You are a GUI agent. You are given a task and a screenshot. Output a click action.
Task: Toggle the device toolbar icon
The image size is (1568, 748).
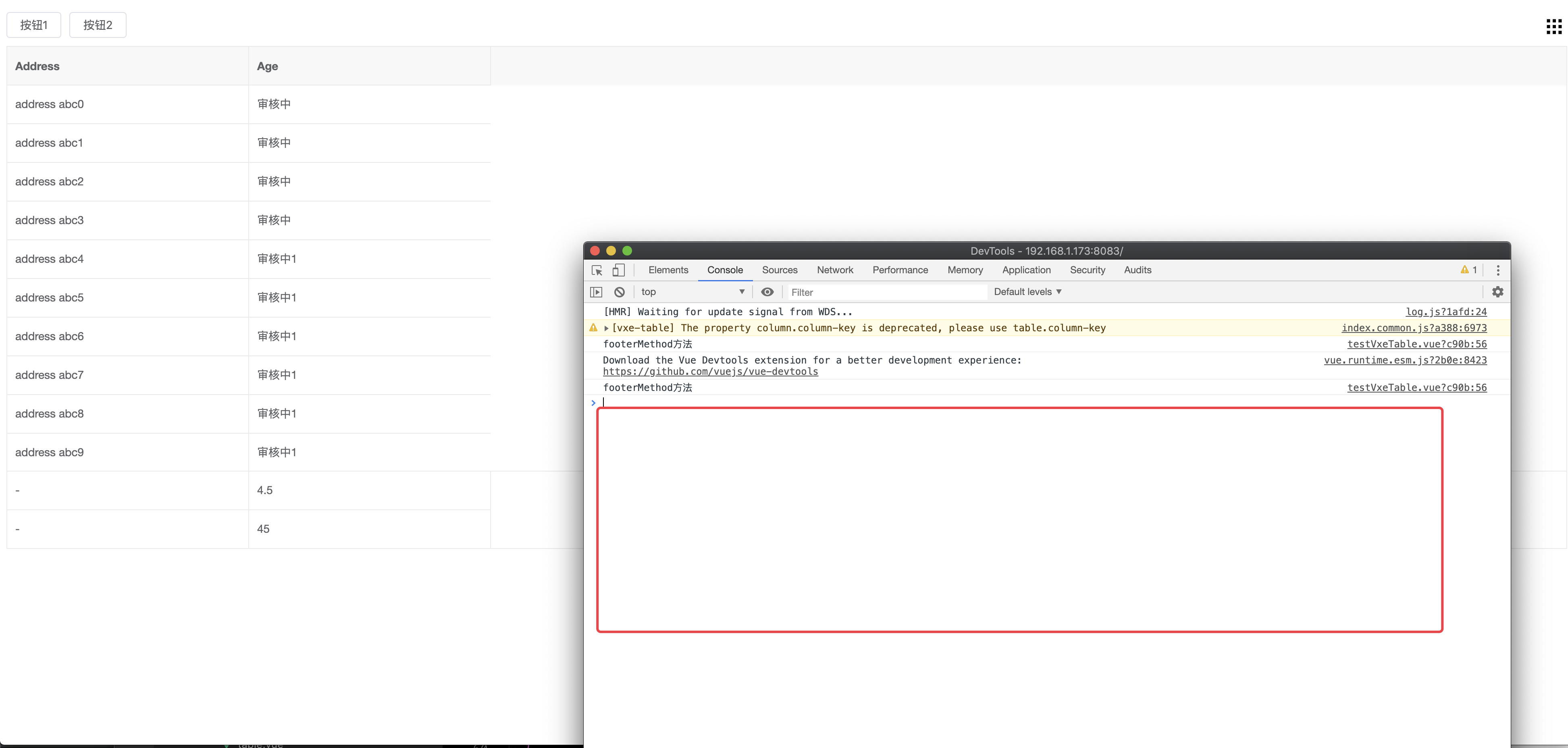tap(618, 270)
